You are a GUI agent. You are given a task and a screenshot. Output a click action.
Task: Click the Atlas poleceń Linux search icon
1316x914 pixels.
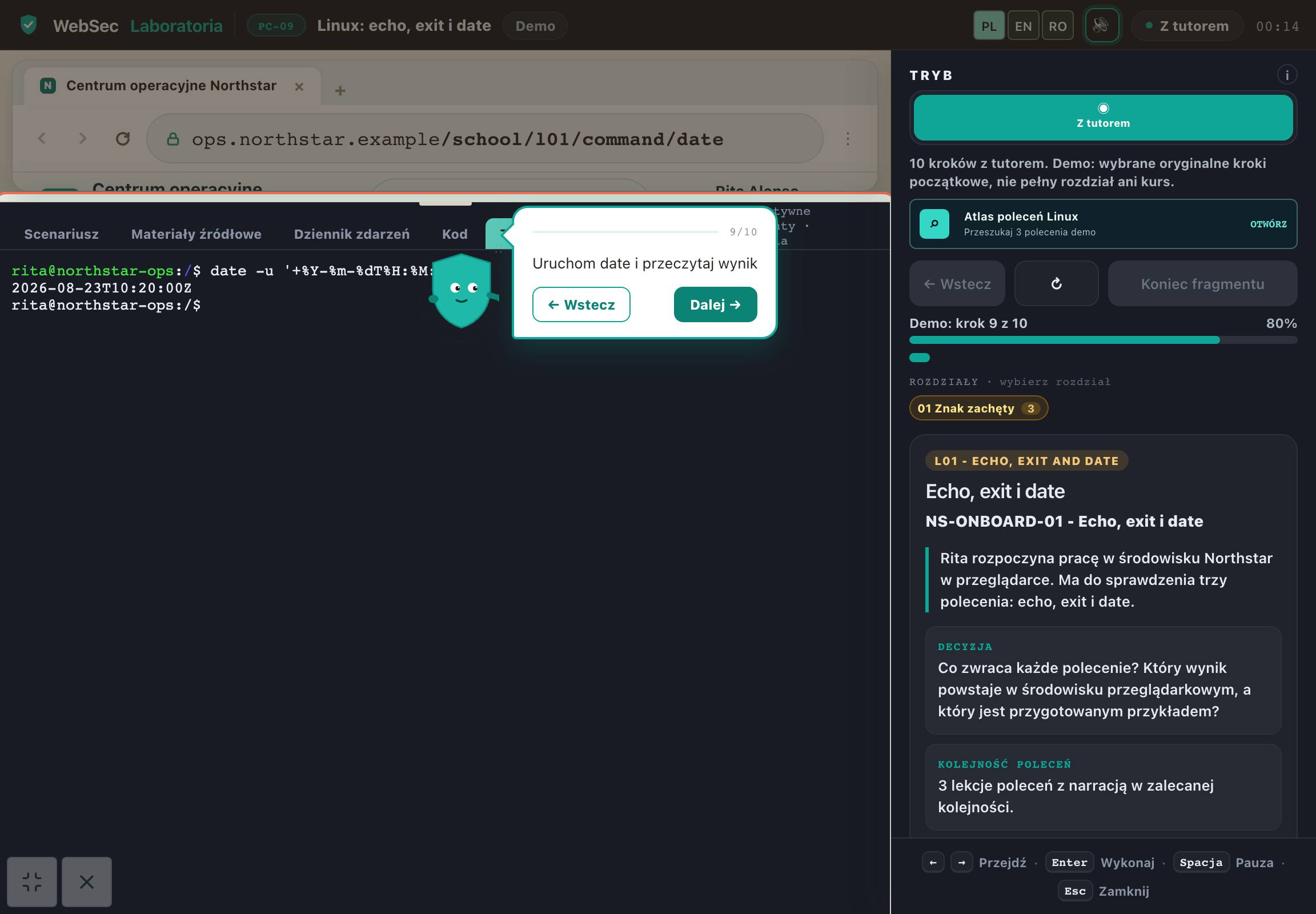point(933,224)
